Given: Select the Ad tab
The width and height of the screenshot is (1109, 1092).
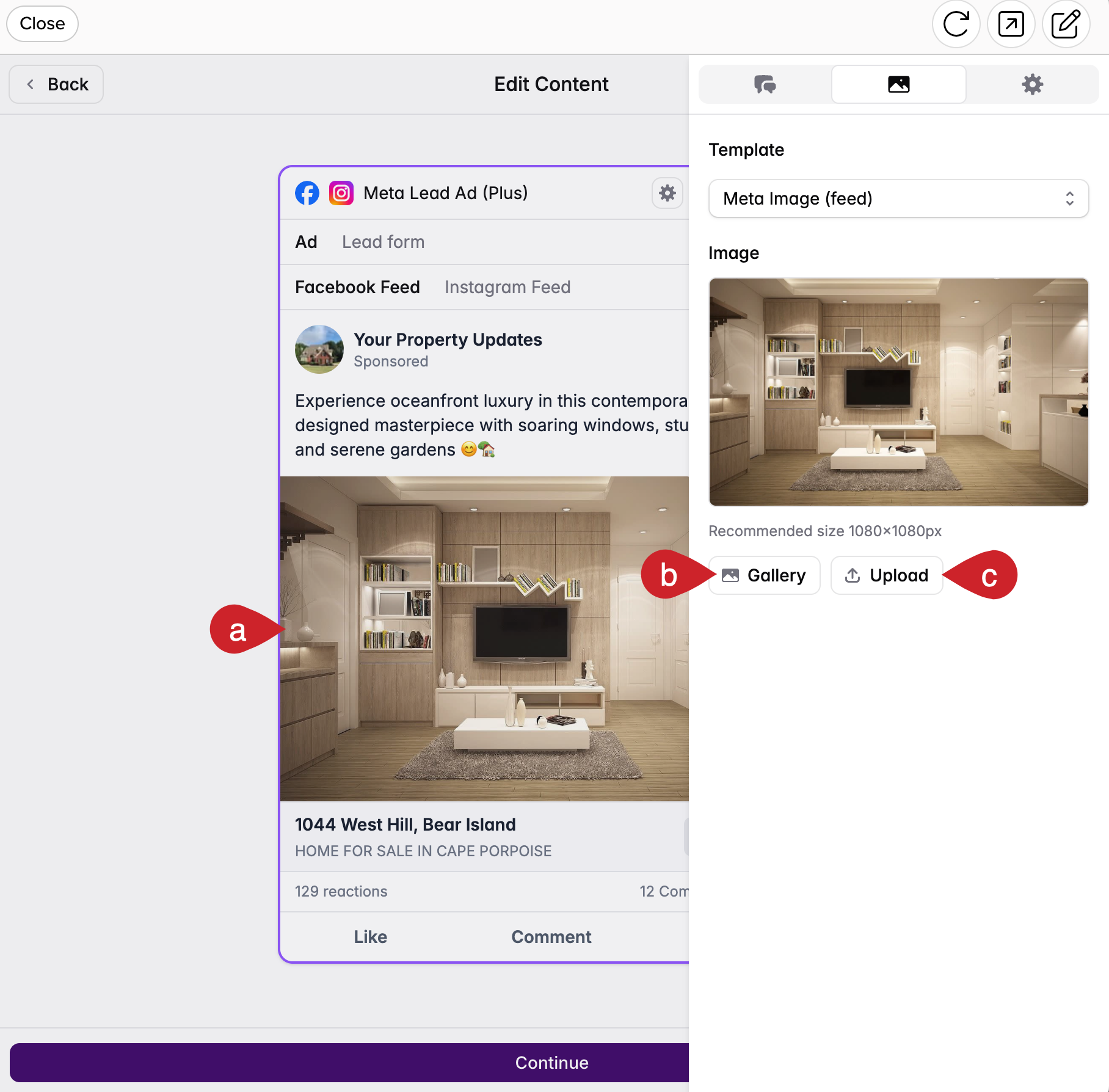Looking at the screenshot, I should pos(306,242).
